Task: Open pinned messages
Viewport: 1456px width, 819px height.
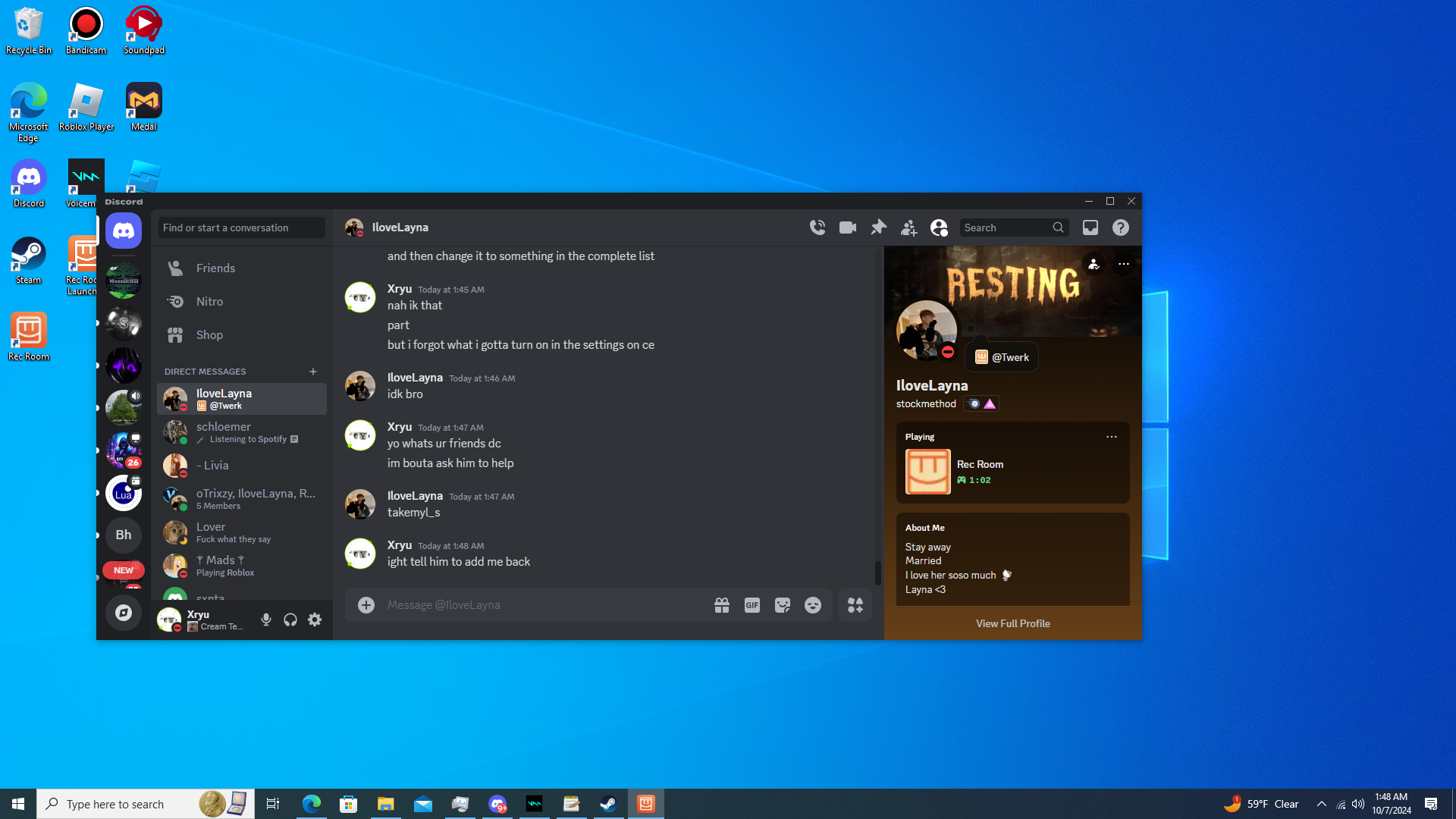Action: point(878,227)
